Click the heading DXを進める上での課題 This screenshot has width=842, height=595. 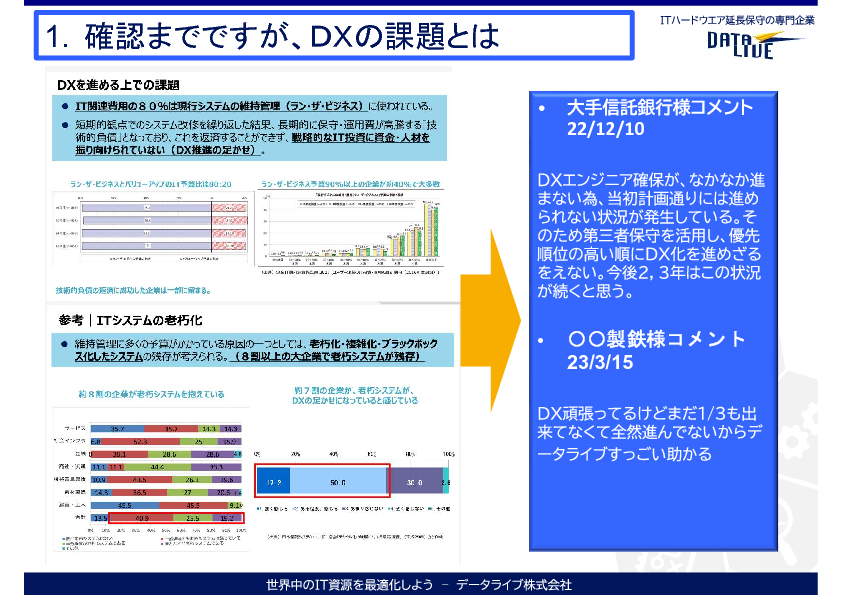[x=118, y=85]
